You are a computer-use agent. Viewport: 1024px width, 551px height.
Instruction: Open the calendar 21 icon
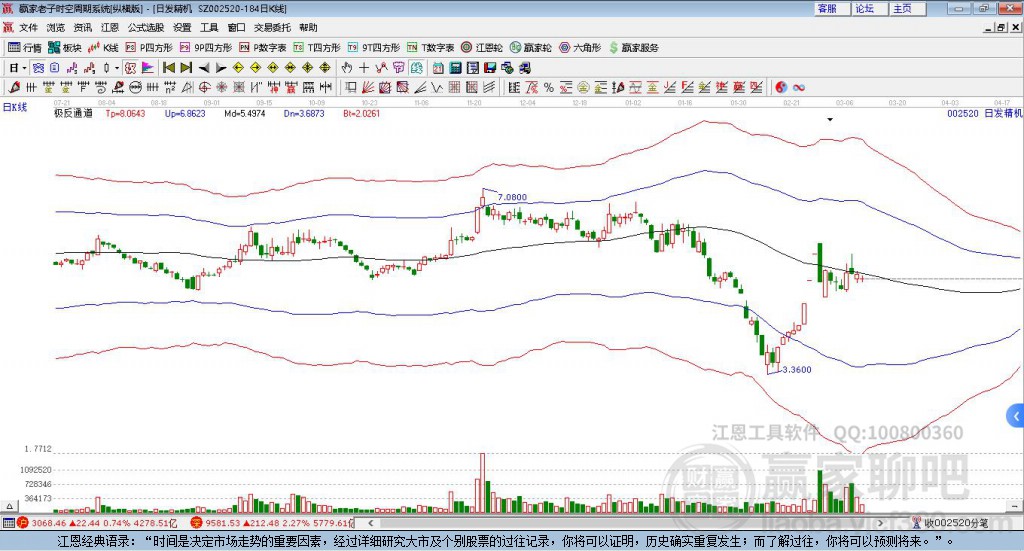click(438, 68)
